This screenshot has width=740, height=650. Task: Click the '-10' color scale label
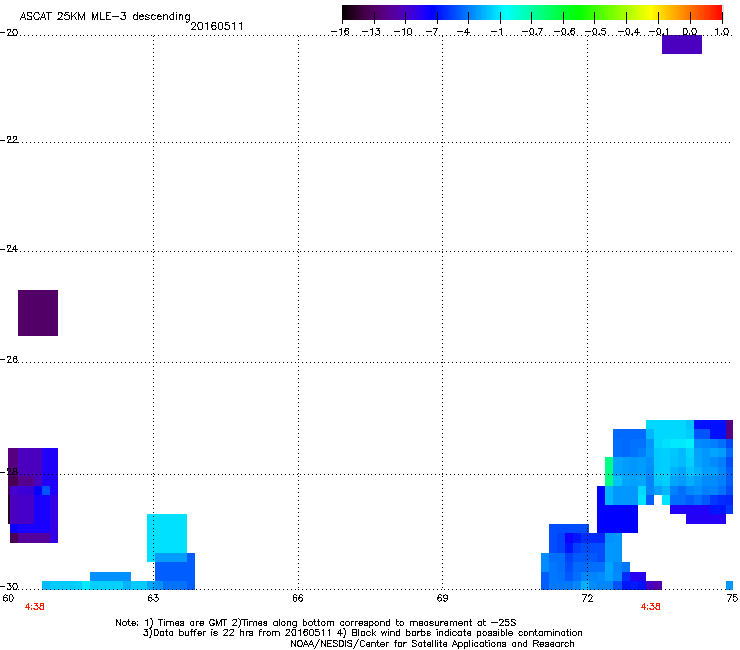point(403,32)
